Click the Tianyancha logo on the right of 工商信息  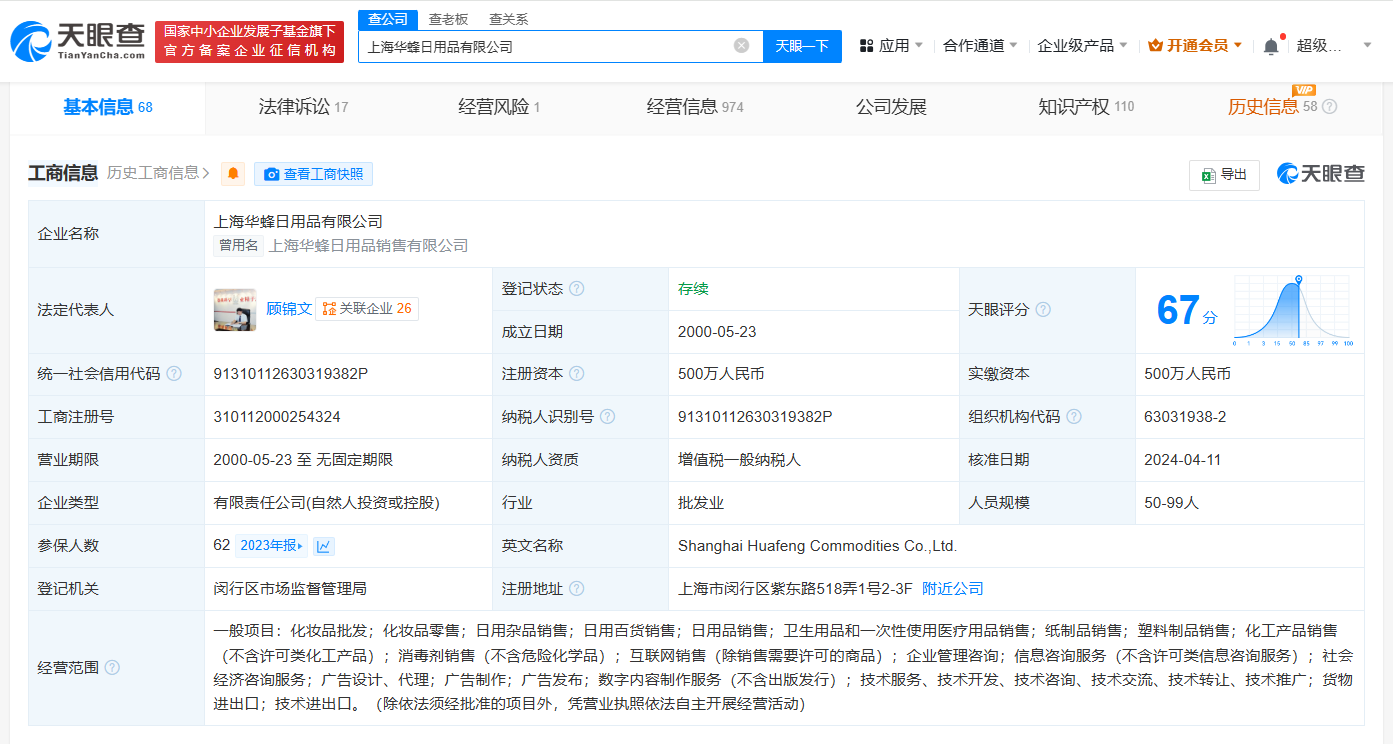pyautogui.click(x=1320, y=174)
